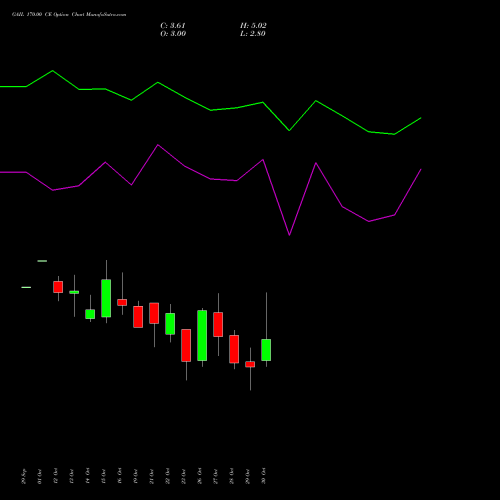Screen dimensions: 500x500
Task: Click the red candlestick above 28 Oct
Action: (234, 349)
